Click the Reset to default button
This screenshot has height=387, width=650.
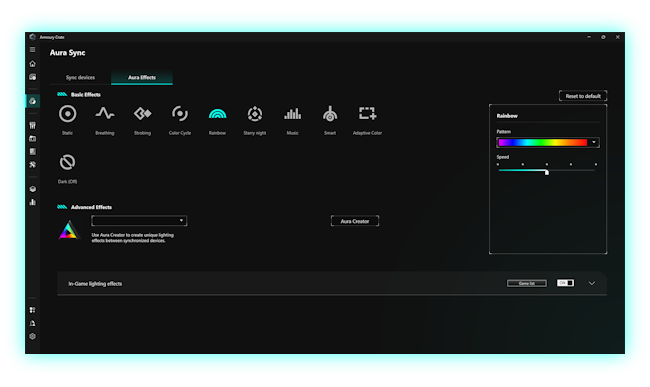click(583, 96)
